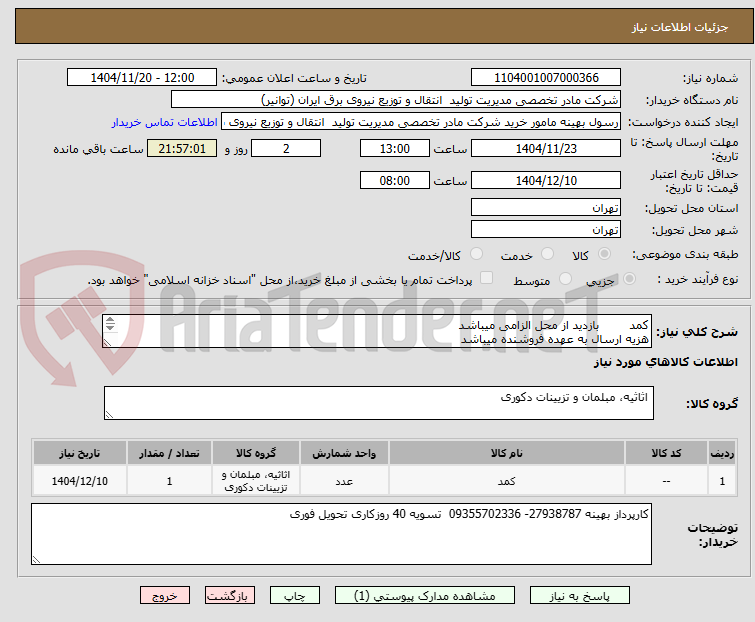
Task: Click the buyer organization name field
Action: tap(396, 100)
